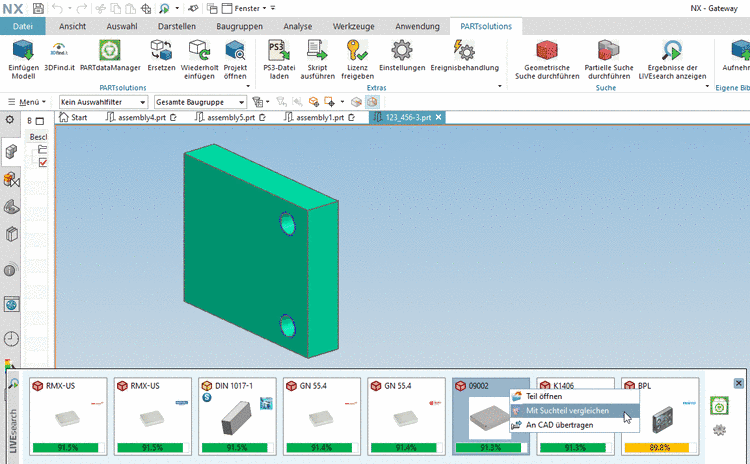750x464 pixels.
Task: Click Lizenz freigeben key icon
Action: coord(357,50)
